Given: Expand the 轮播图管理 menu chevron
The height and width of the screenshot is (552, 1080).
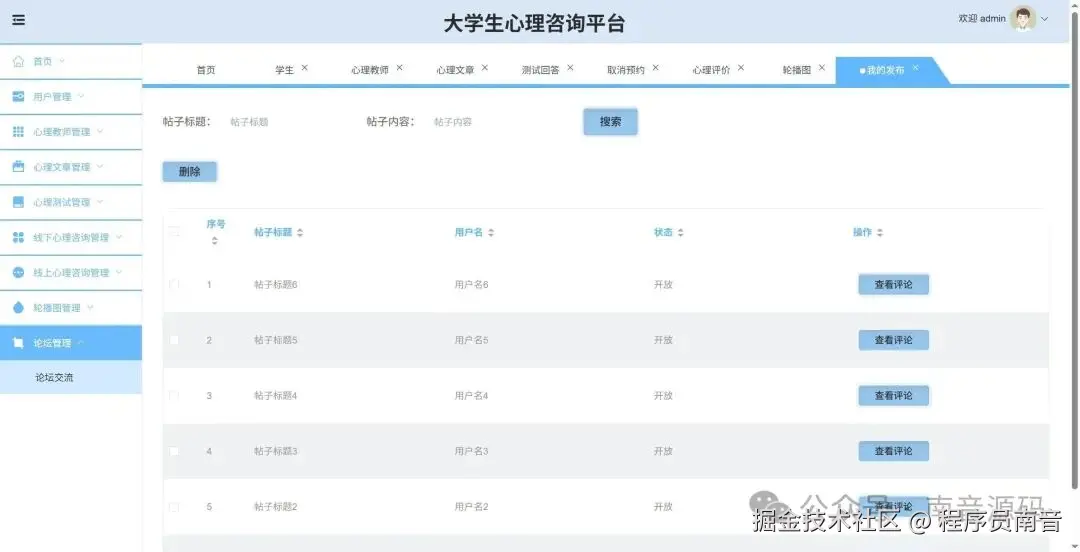Looking at the screenshot, I should [90, 307].
